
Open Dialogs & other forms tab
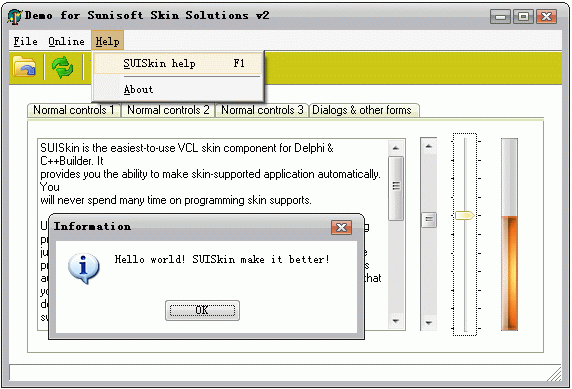(364, 110)
